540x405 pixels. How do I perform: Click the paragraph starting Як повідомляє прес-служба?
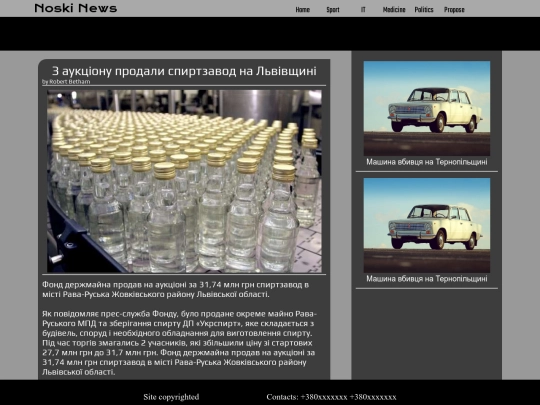point(180,343)
